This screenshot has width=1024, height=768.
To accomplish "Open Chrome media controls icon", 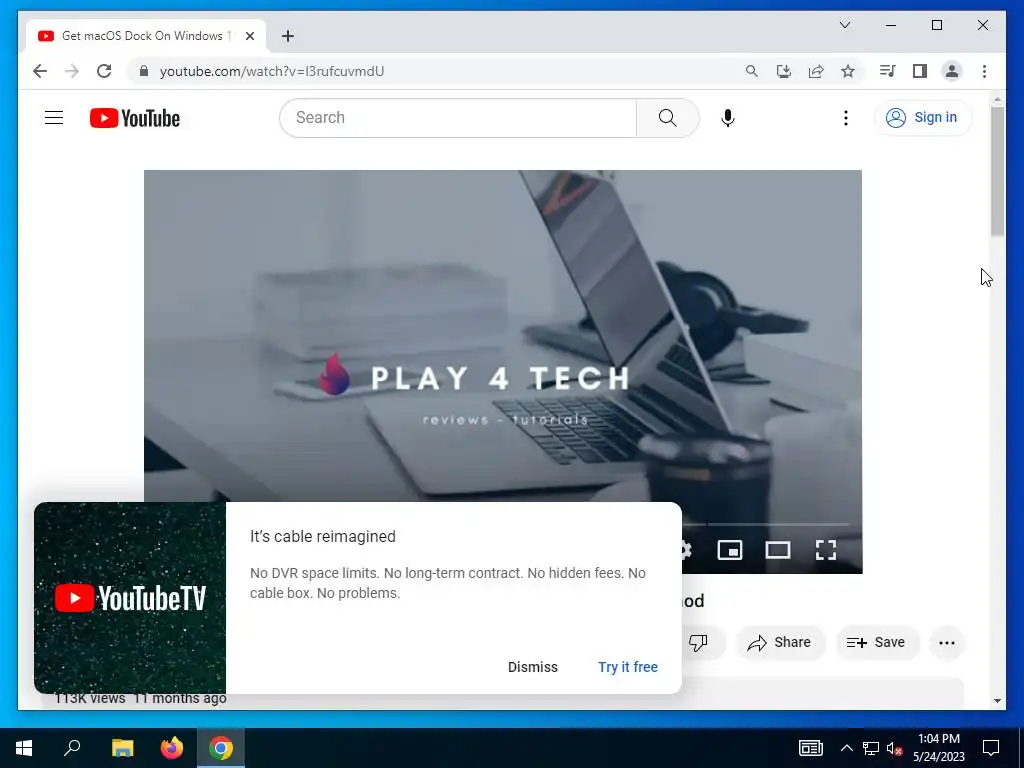I will coord(887,71).
